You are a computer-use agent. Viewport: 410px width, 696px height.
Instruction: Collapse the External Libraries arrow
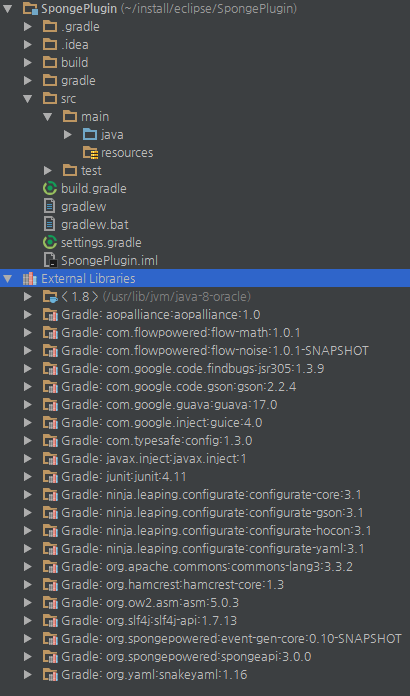[7, 279]
